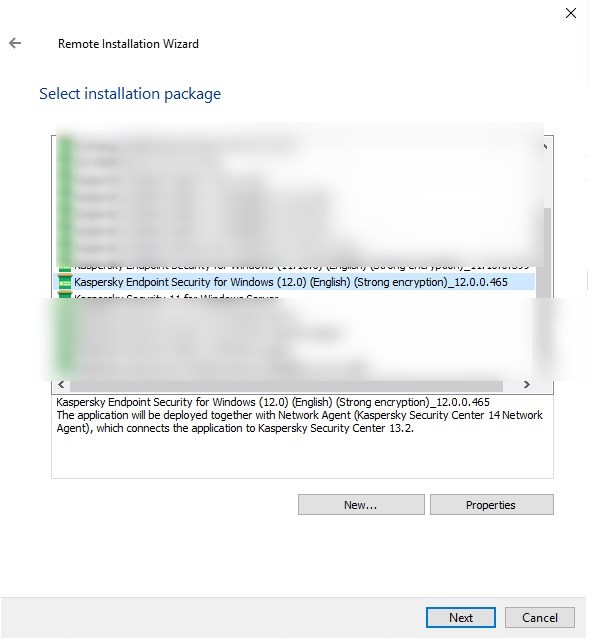Click the Kaspersky Security 11 for Windows Server icon
The width and height of the screenshot is (614, 640).
(x=65, y=296)
